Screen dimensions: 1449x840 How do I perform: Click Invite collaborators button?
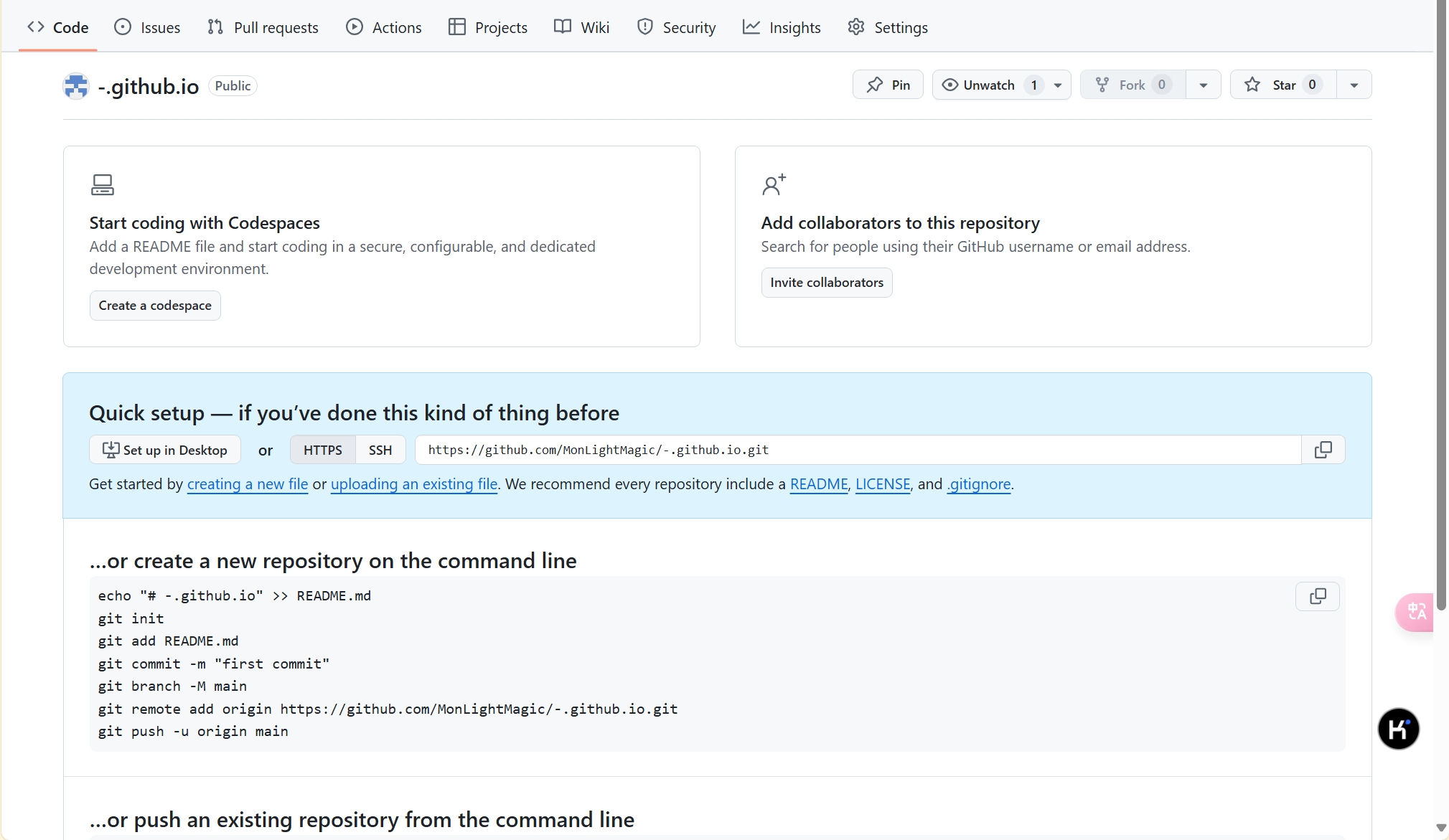pyautogui.click(x=827, y=282)
